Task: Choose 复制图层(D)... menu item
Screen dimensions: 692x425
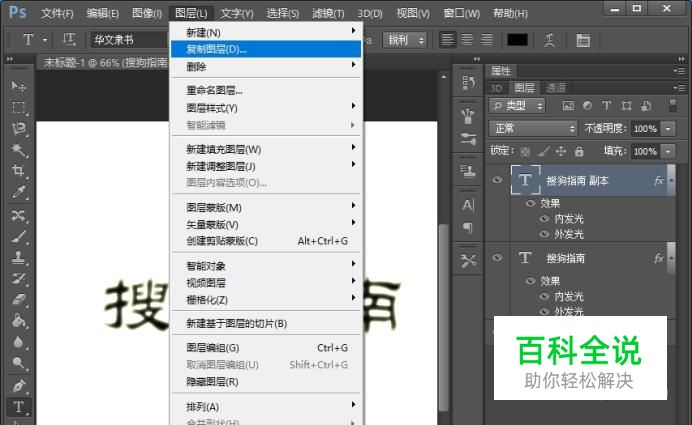Action: pos(266,49)
